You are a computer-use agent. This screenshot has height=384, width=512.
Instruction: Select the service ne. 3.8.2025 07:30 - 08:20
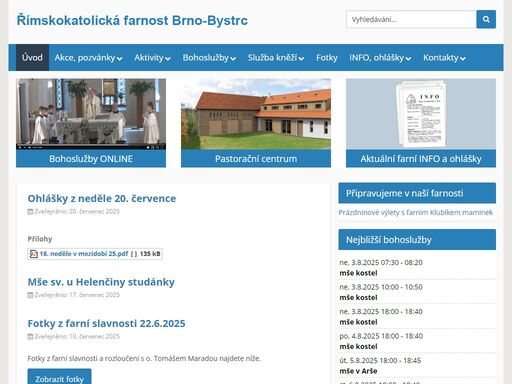pyautogui.click(x=381, y=263)
